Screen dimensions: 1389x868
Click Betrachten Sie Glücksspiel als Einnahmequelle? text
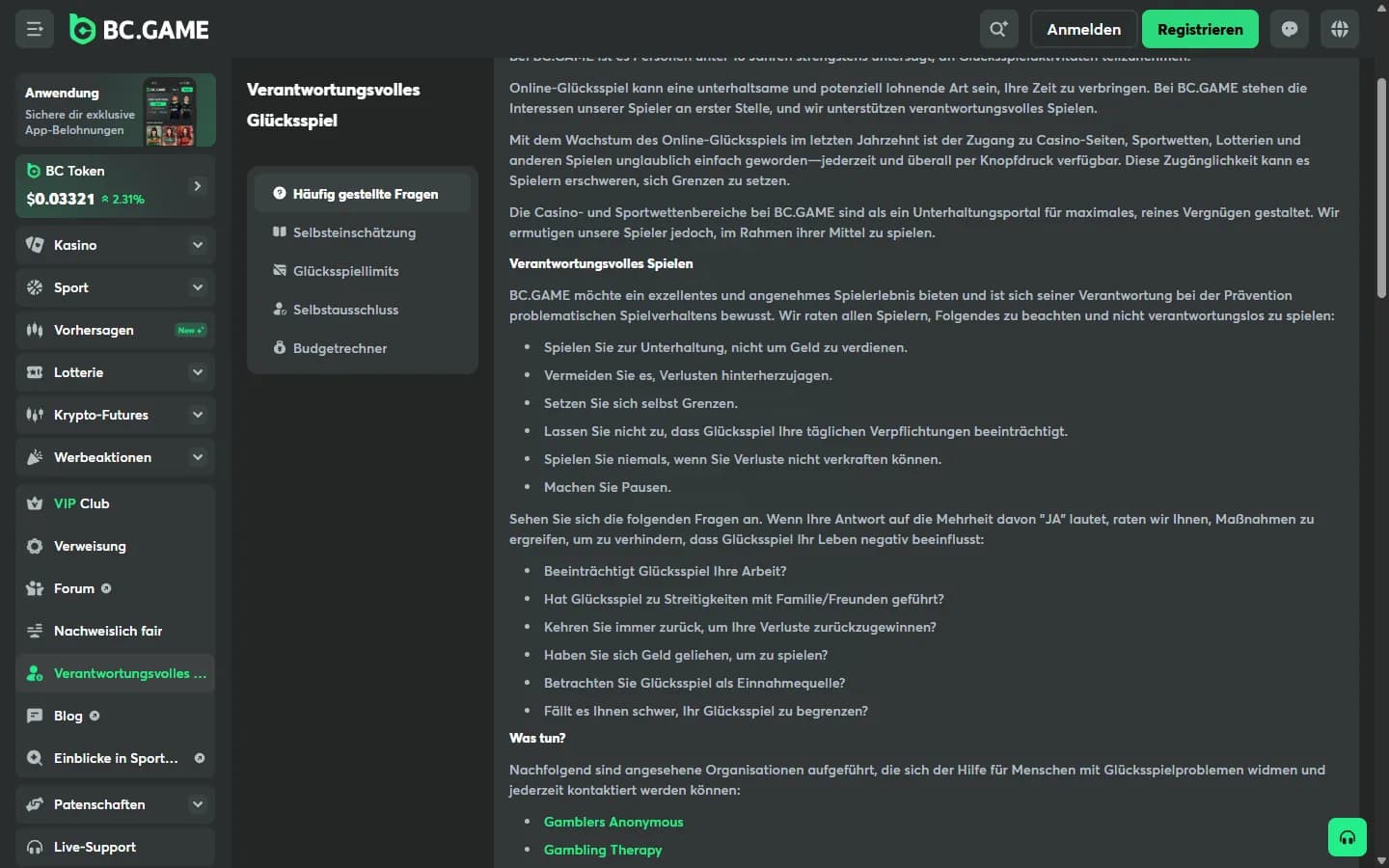694,683
